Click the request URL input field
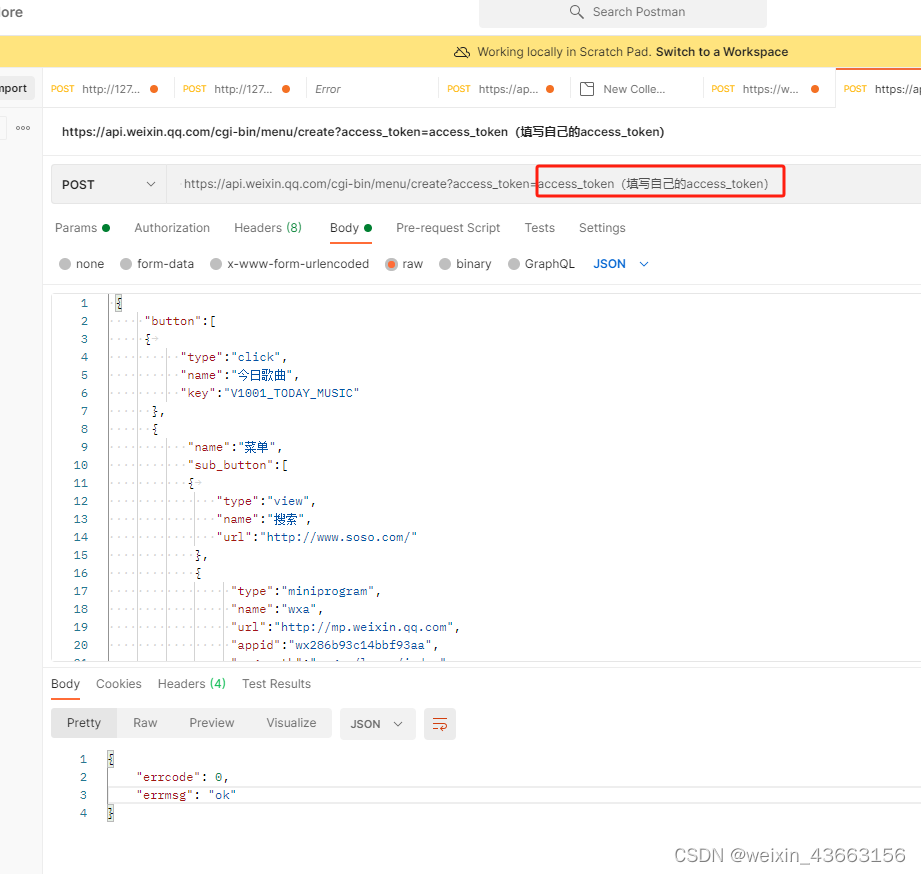Screen dimensions: 921x874 click(x=543, y=184)
